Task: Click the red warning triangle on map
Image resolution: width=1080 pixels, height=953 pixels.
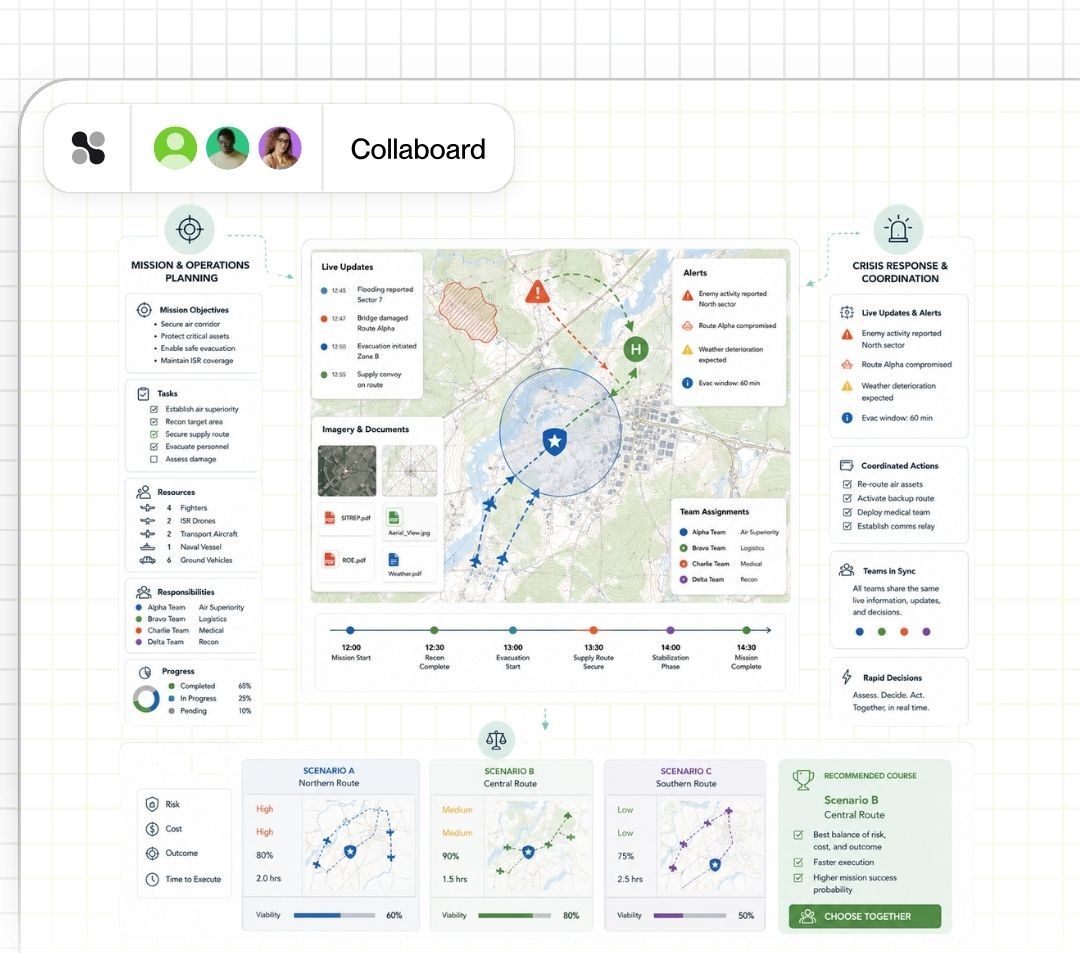Action: click(537, 292)
